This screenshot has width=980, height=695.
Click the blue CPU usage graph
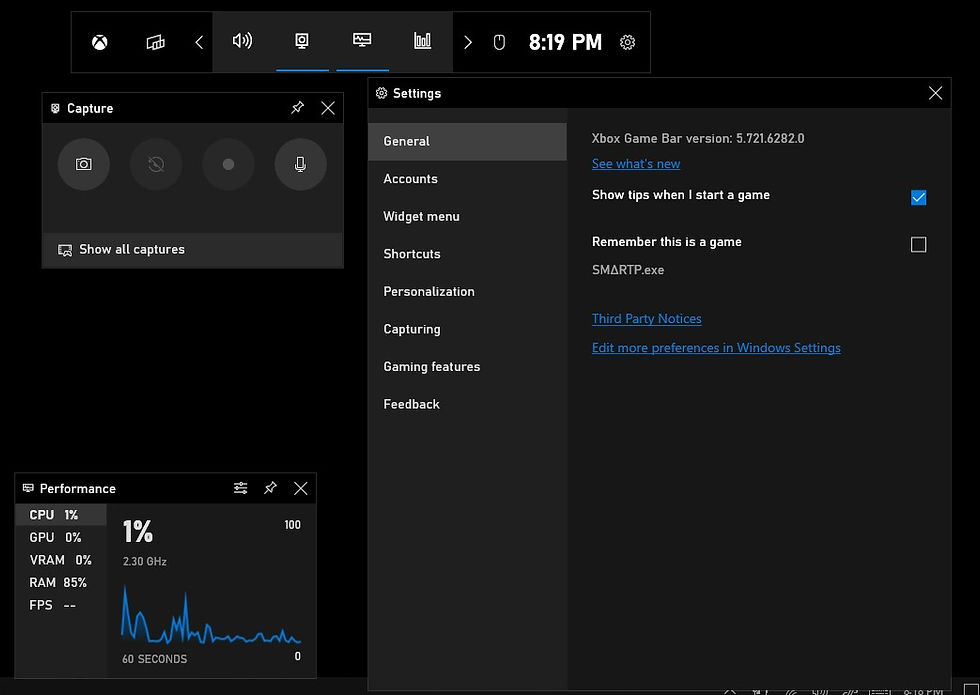point(211,616)
